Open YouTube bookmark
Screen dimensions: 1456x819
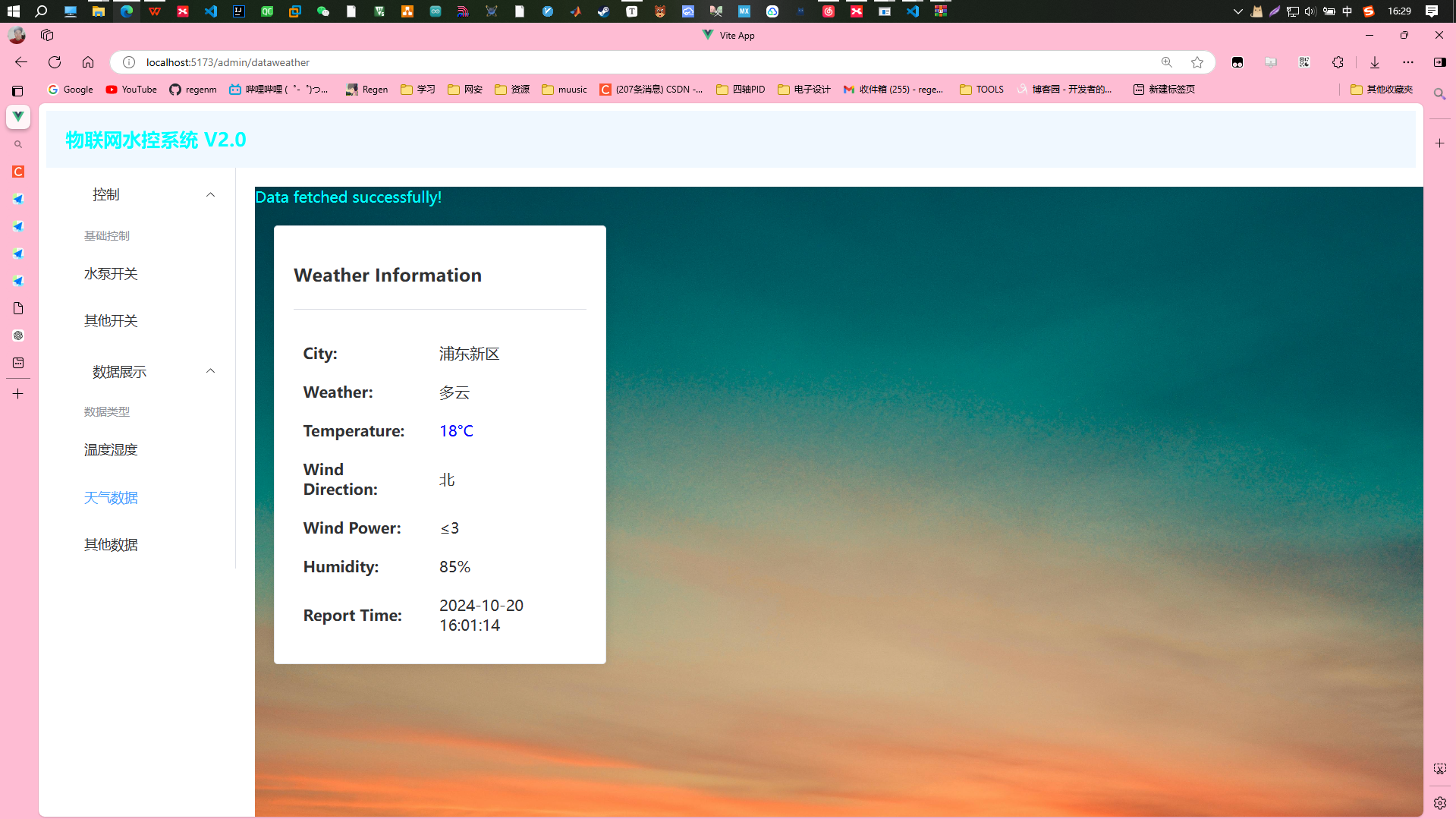[x=131, y=90]
